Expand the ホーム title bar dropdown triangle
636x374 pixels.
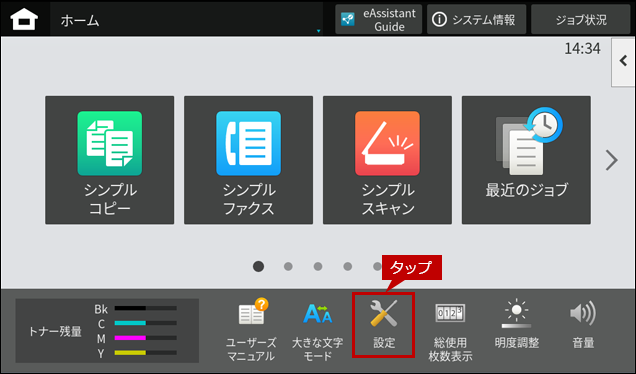(318, 31)
